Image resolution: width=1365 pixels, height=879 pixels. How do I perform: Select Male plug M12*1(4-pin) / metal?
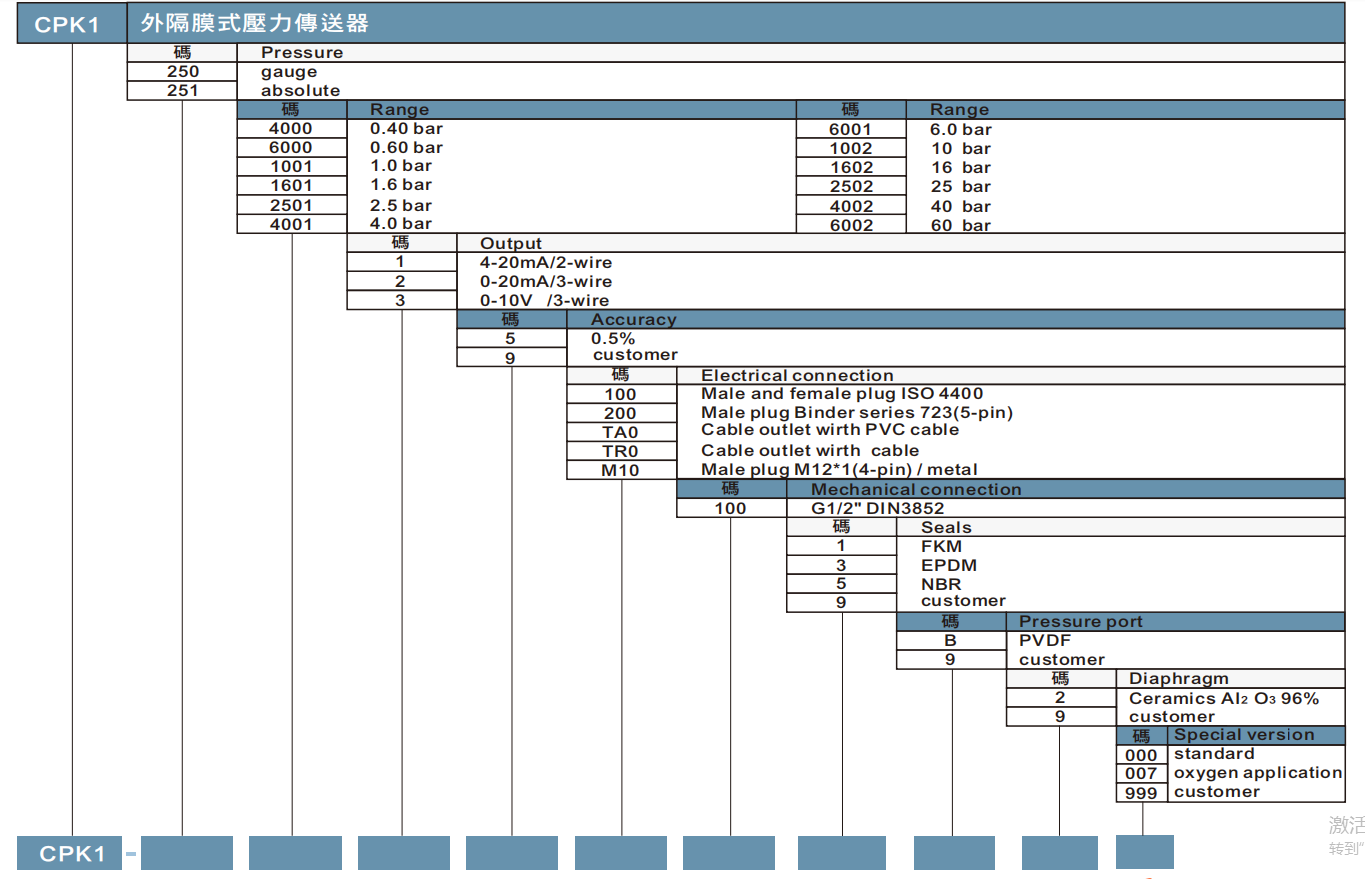[x=839, y=469]
